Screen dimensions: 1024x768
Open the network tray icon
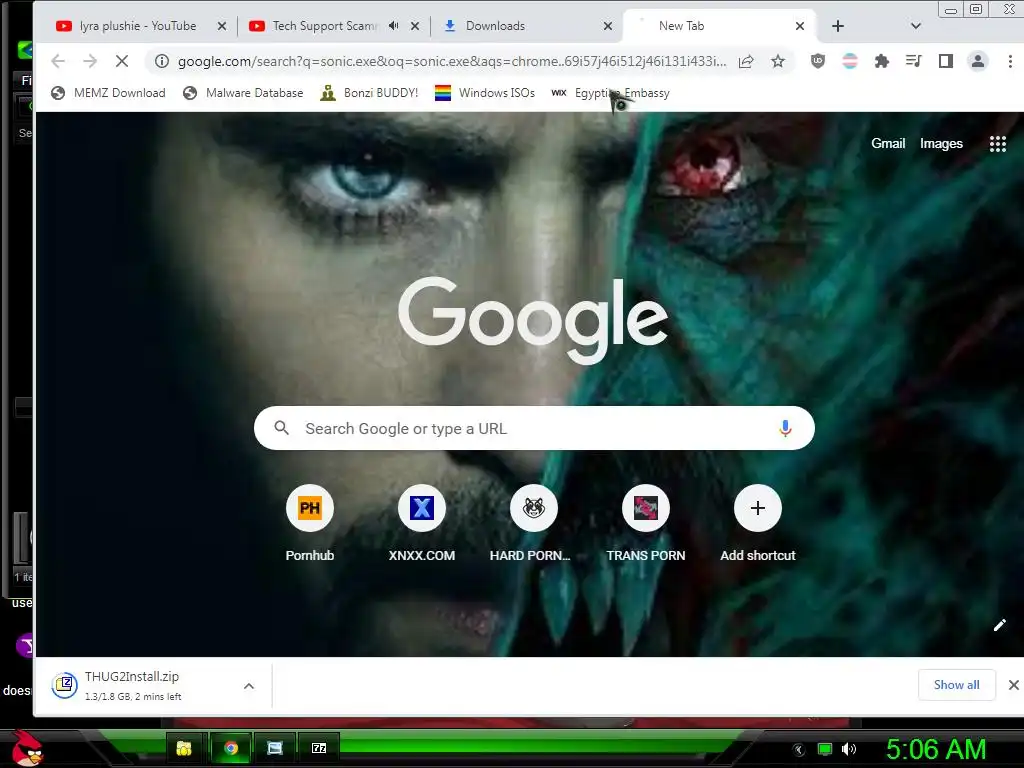coord(825,750)
